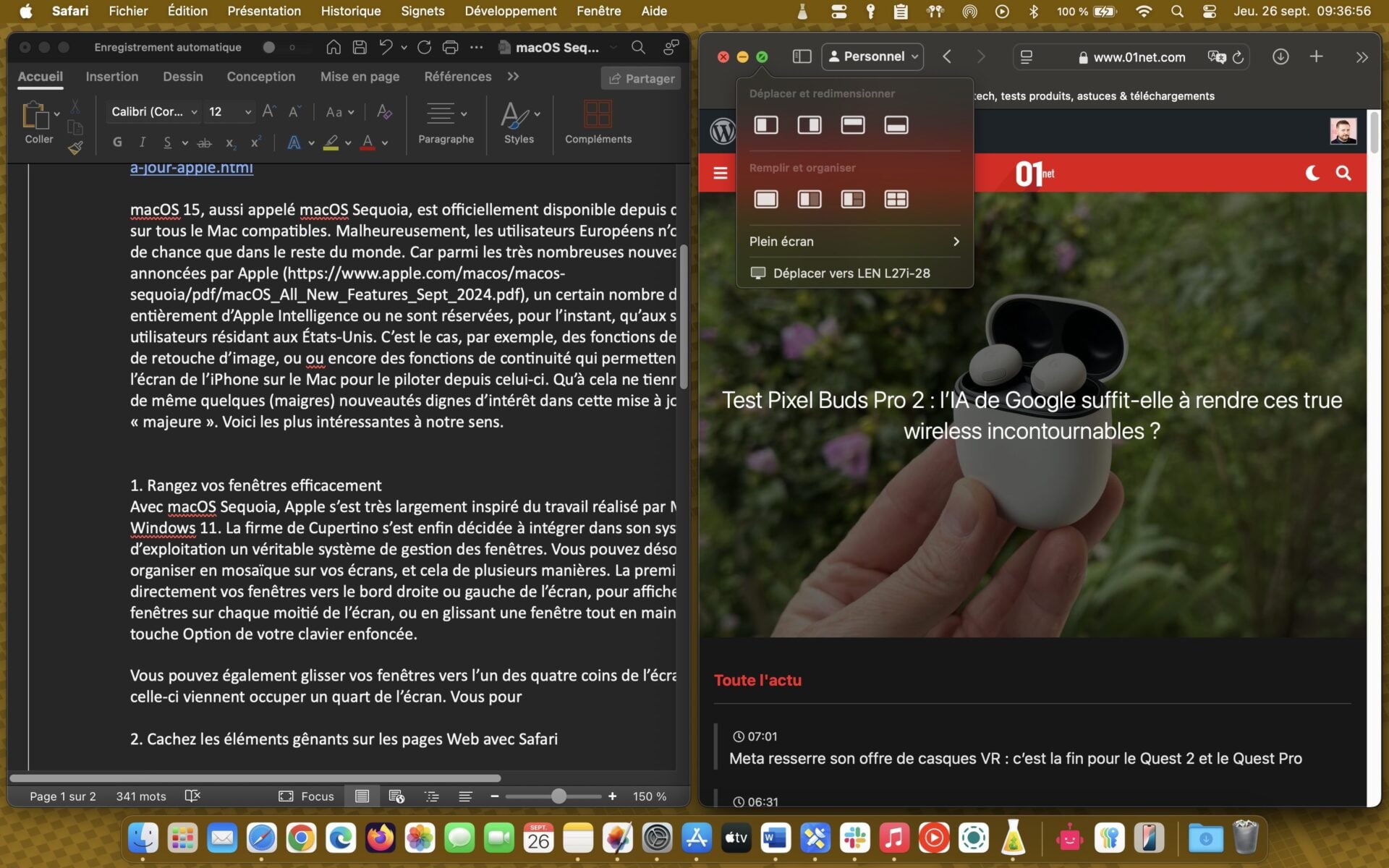Open the Calibri font name dropdown

point(154,111)
